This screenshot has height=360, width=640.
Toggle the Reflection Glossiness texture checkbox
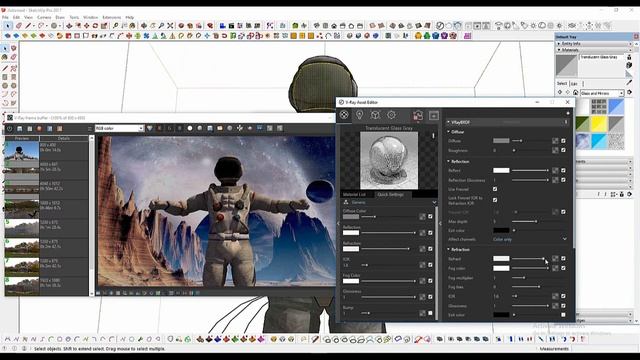pos(563,180)
